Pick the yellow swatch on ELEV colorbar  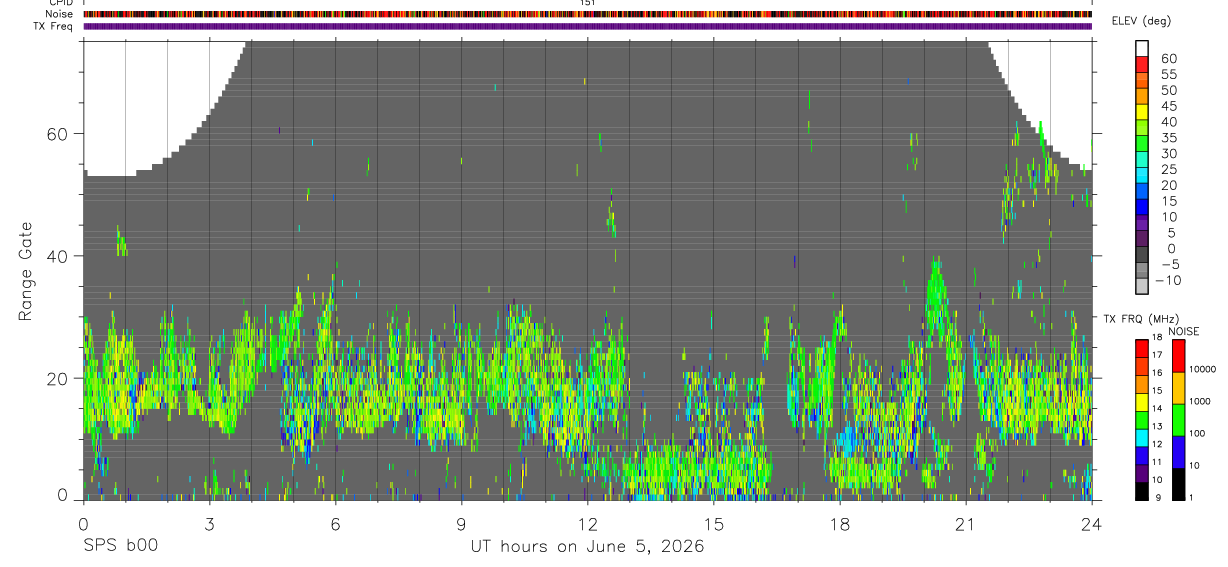1142,112
